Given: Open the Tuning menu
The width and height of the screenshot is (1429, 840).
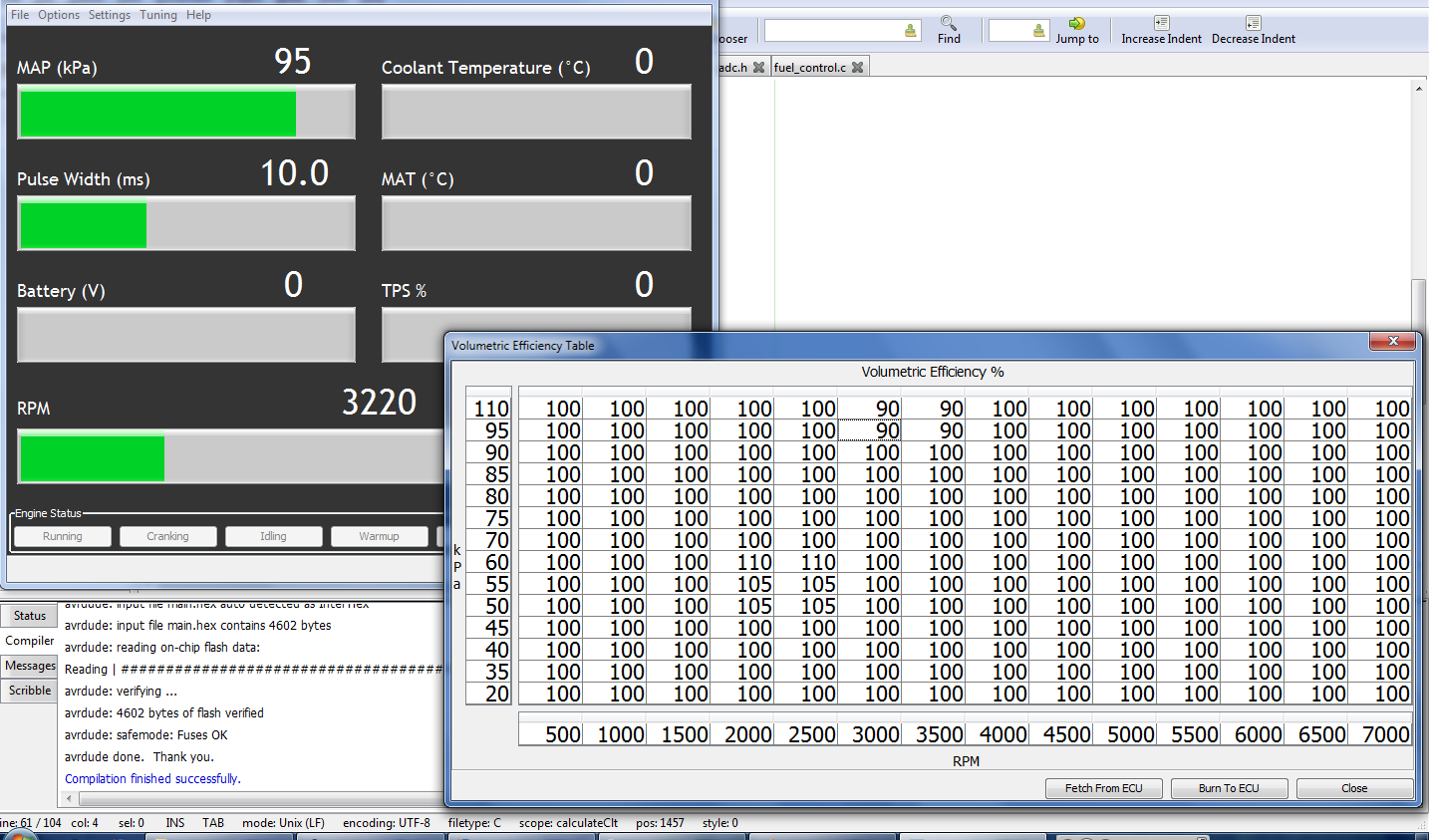Looking at the screenshot, I should [x=157, y=15].
